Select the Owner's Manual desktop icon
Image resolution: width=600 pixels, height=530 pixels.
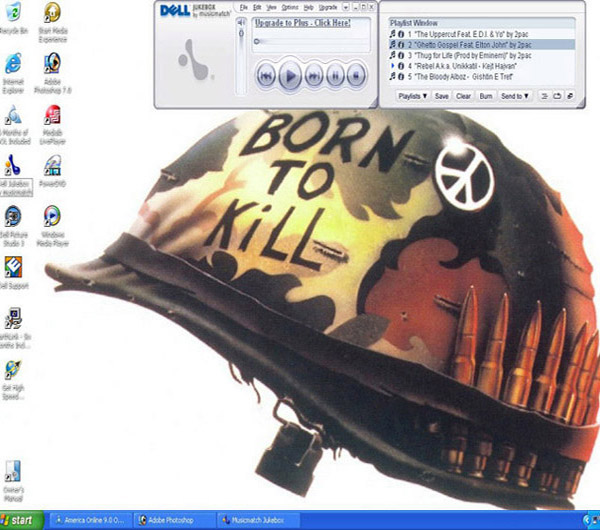(x=13, y=481)
